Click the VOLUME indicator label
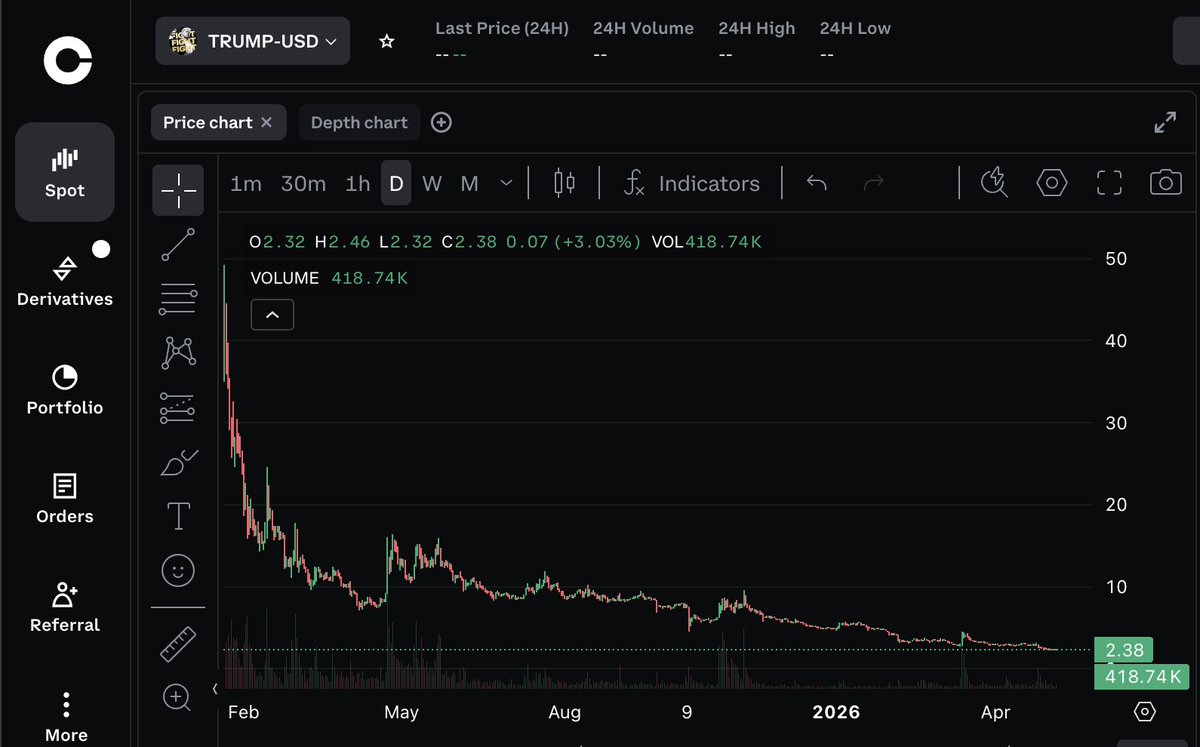 (x=285, y=278)
